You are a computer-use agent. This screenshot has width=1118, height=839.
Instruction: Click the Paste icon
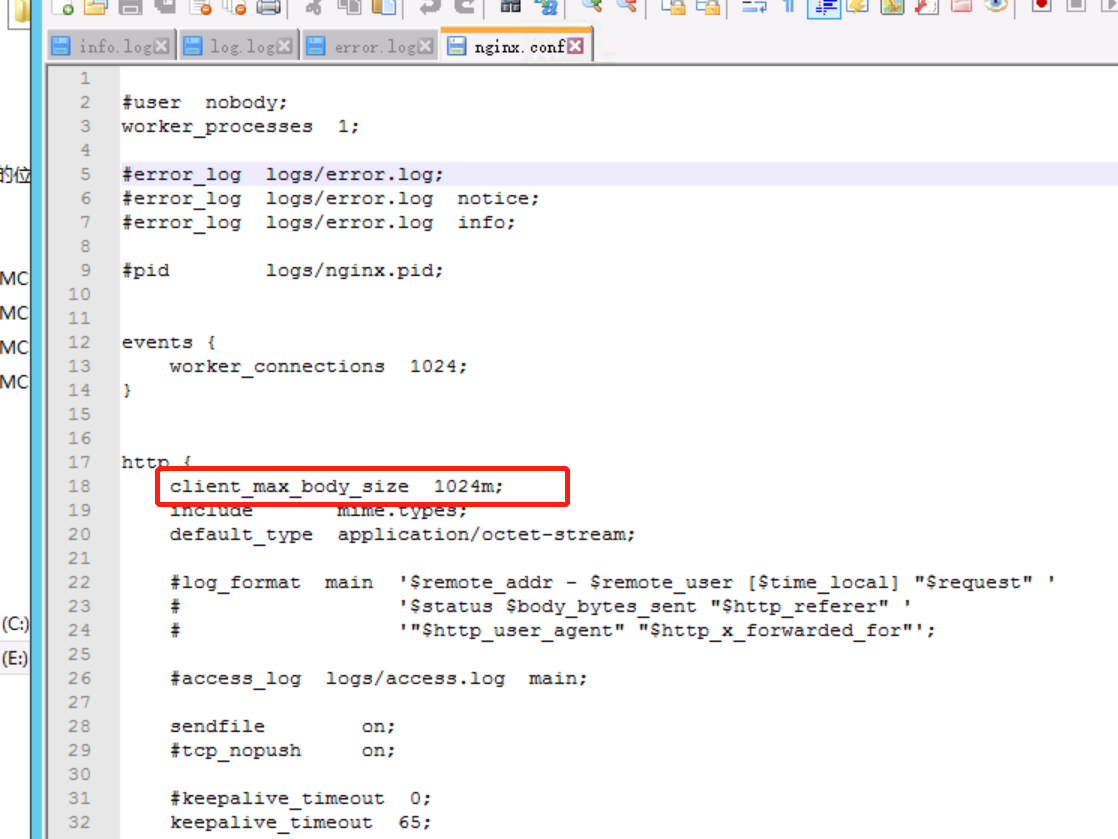point(381,8)
